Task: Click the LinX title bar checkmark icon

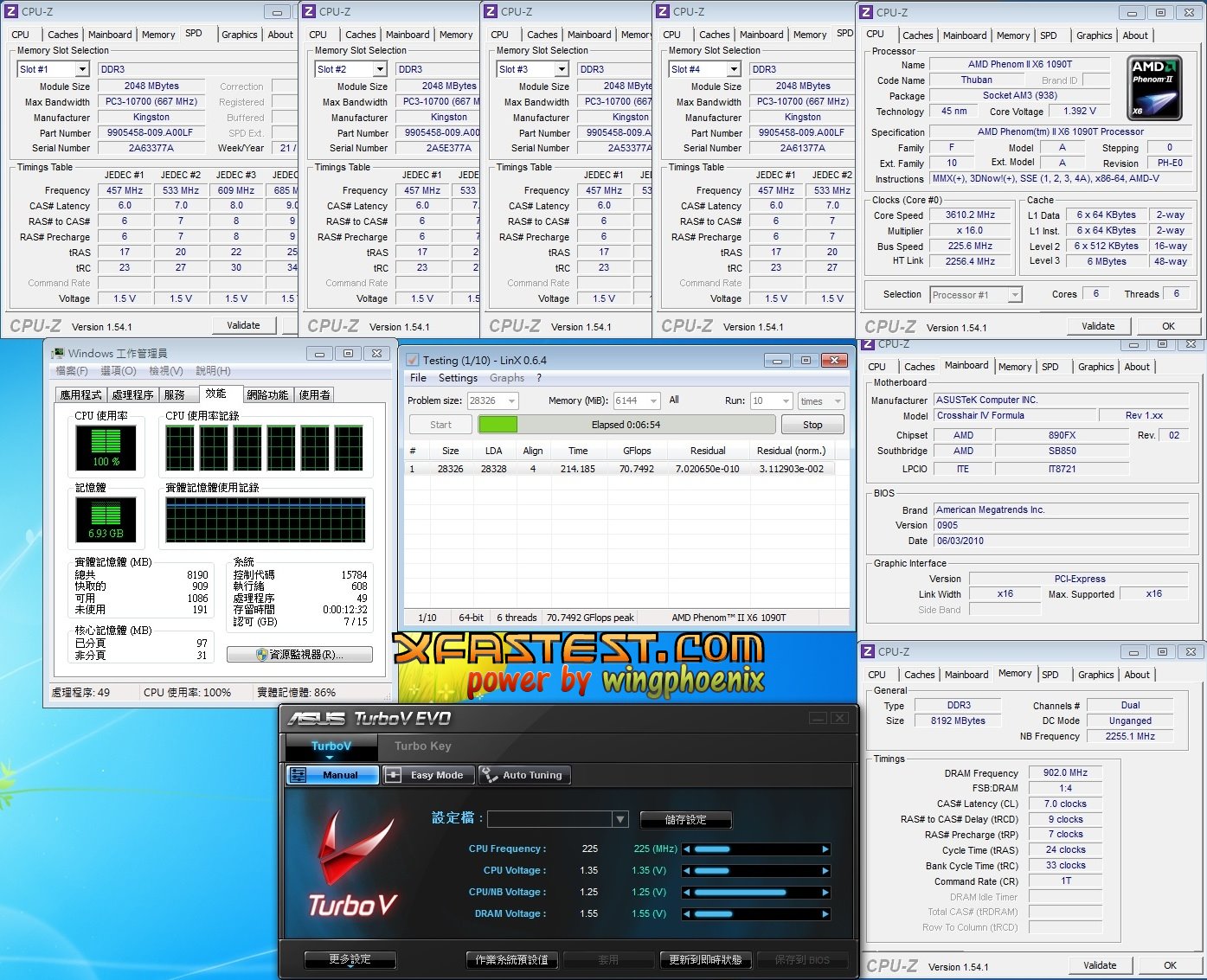Action: pos(413,360)
